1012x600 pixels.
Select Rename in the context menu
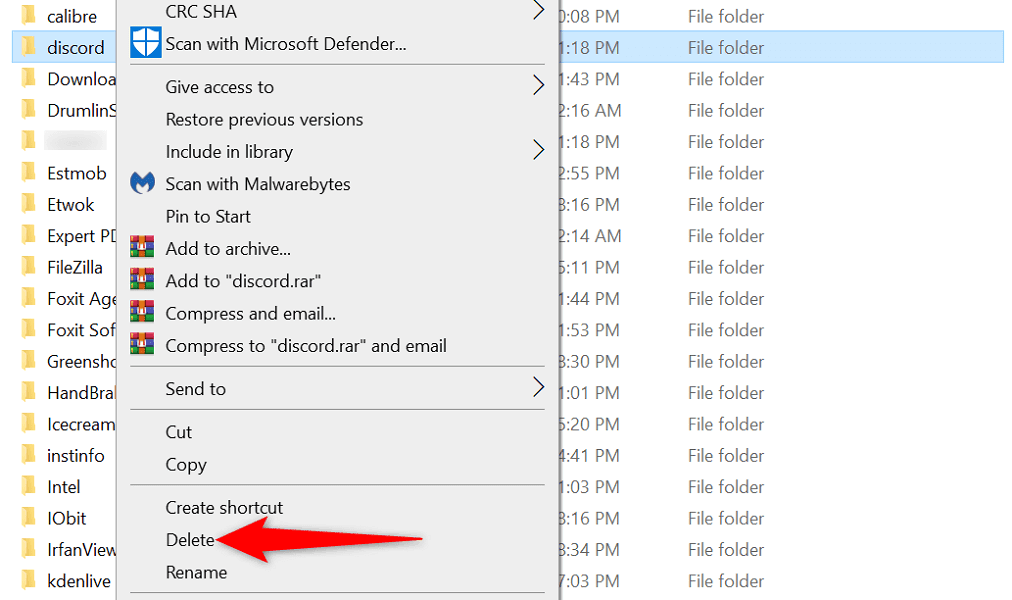coord(196,572)
